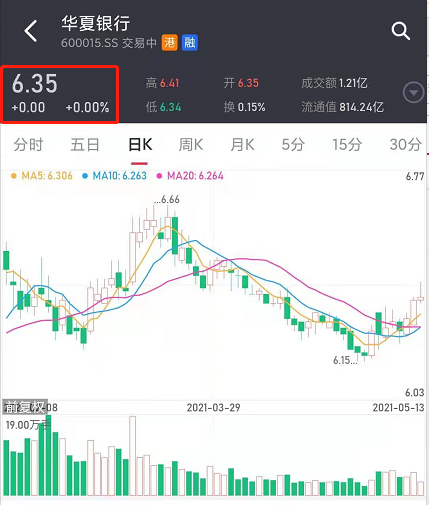
Task: Tap the 6.03 axis price label
Action: point(415,393)
